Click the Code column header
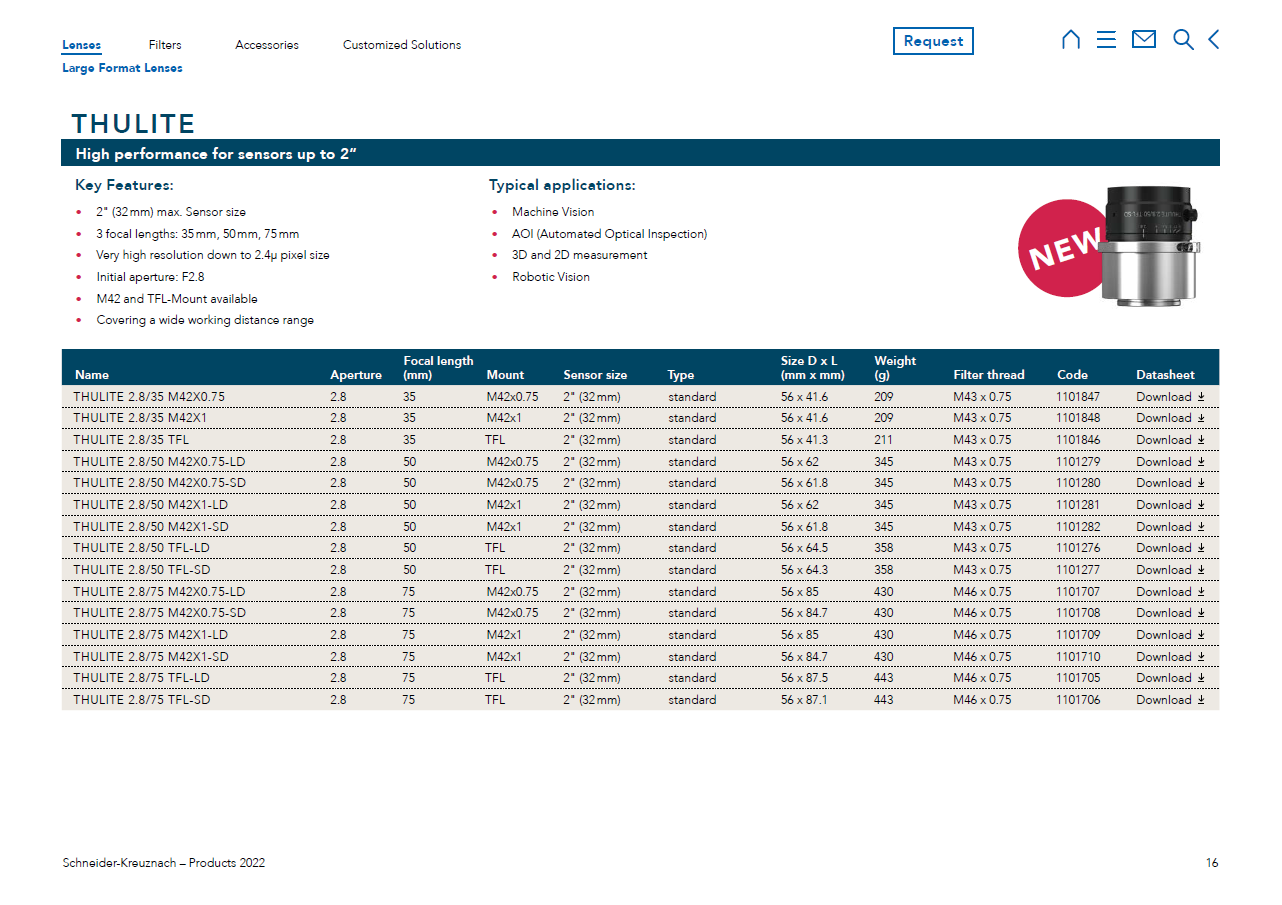The width and height of the screenshot is (1282, 905). click(x=1072, y=375)
